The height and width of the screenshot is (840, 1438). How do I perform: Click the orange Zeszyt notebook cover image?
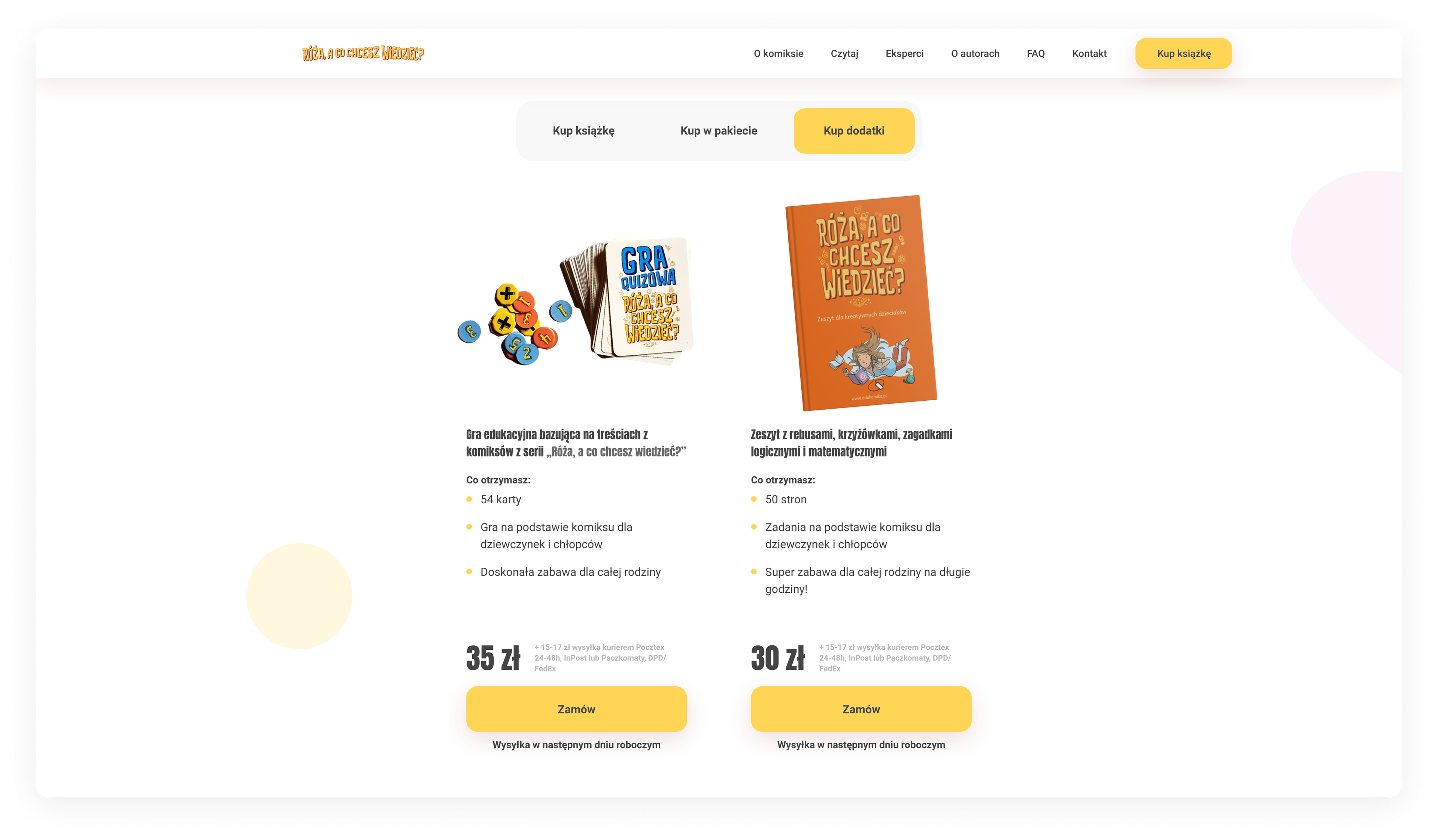pyautogui.click(x=861, y=303)
